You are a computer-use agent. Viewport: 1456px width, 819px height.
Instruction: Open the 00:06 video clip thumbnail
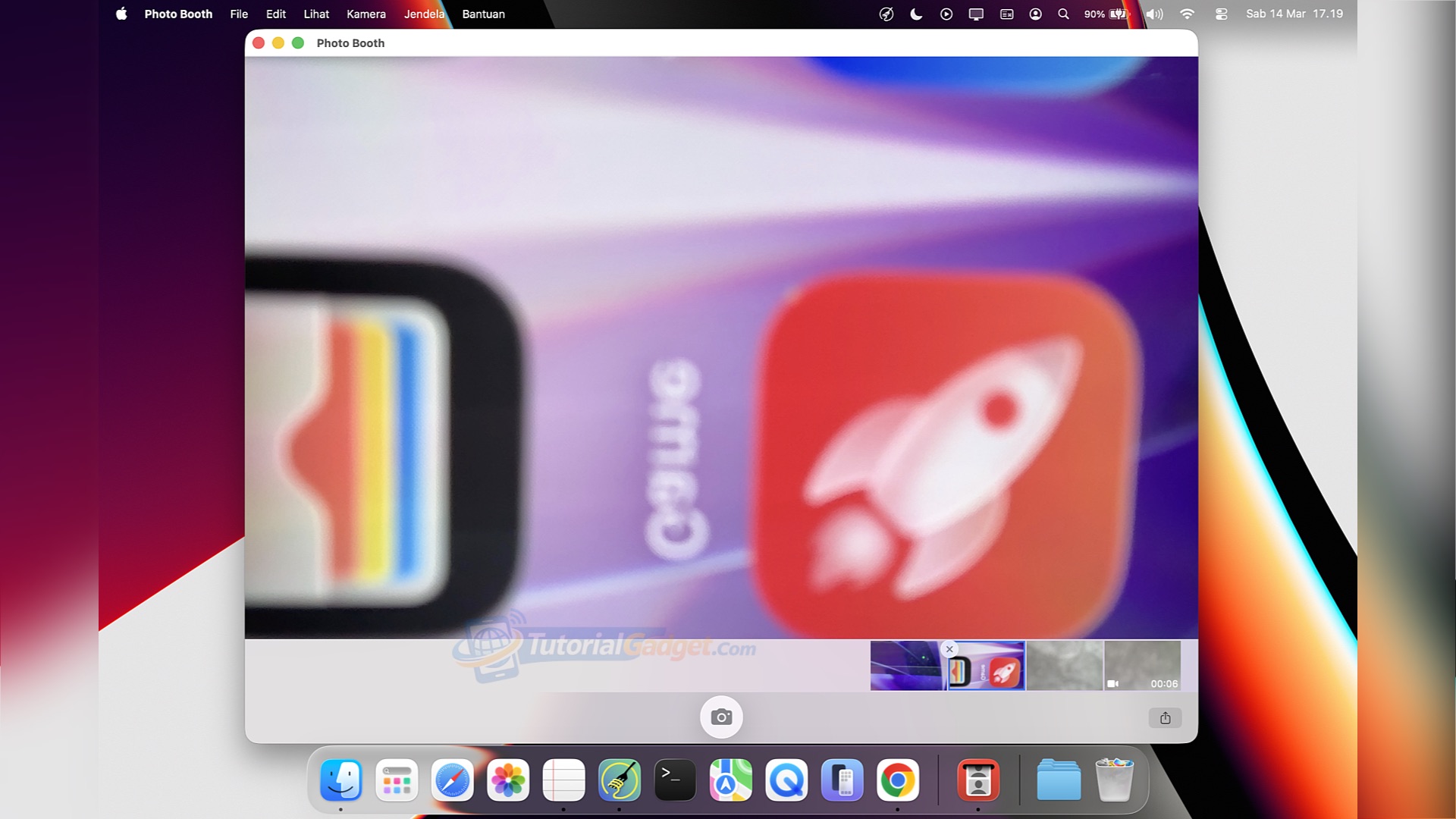[1142, 667]
